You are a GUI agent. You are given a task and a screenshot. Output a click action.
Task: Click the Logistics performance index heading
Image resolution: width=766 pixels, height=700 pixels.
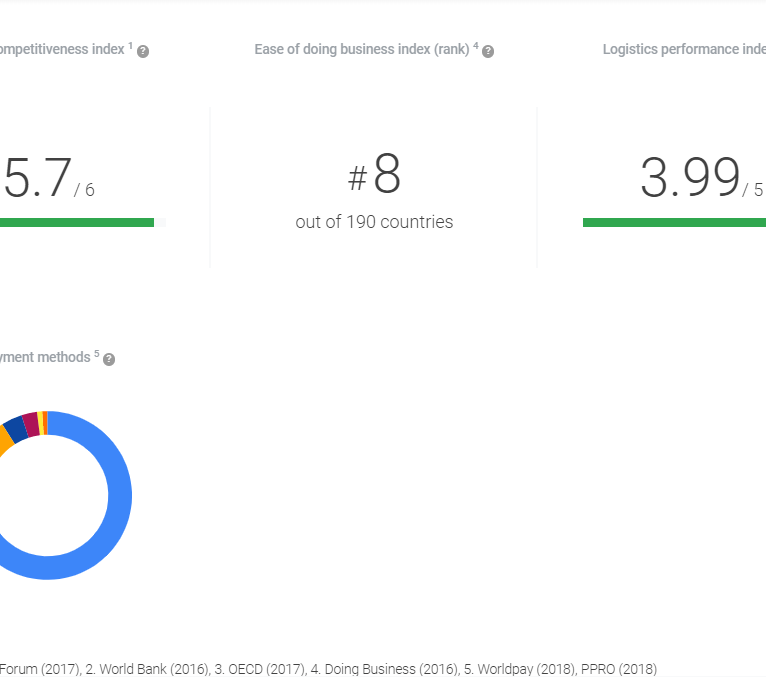684,50
